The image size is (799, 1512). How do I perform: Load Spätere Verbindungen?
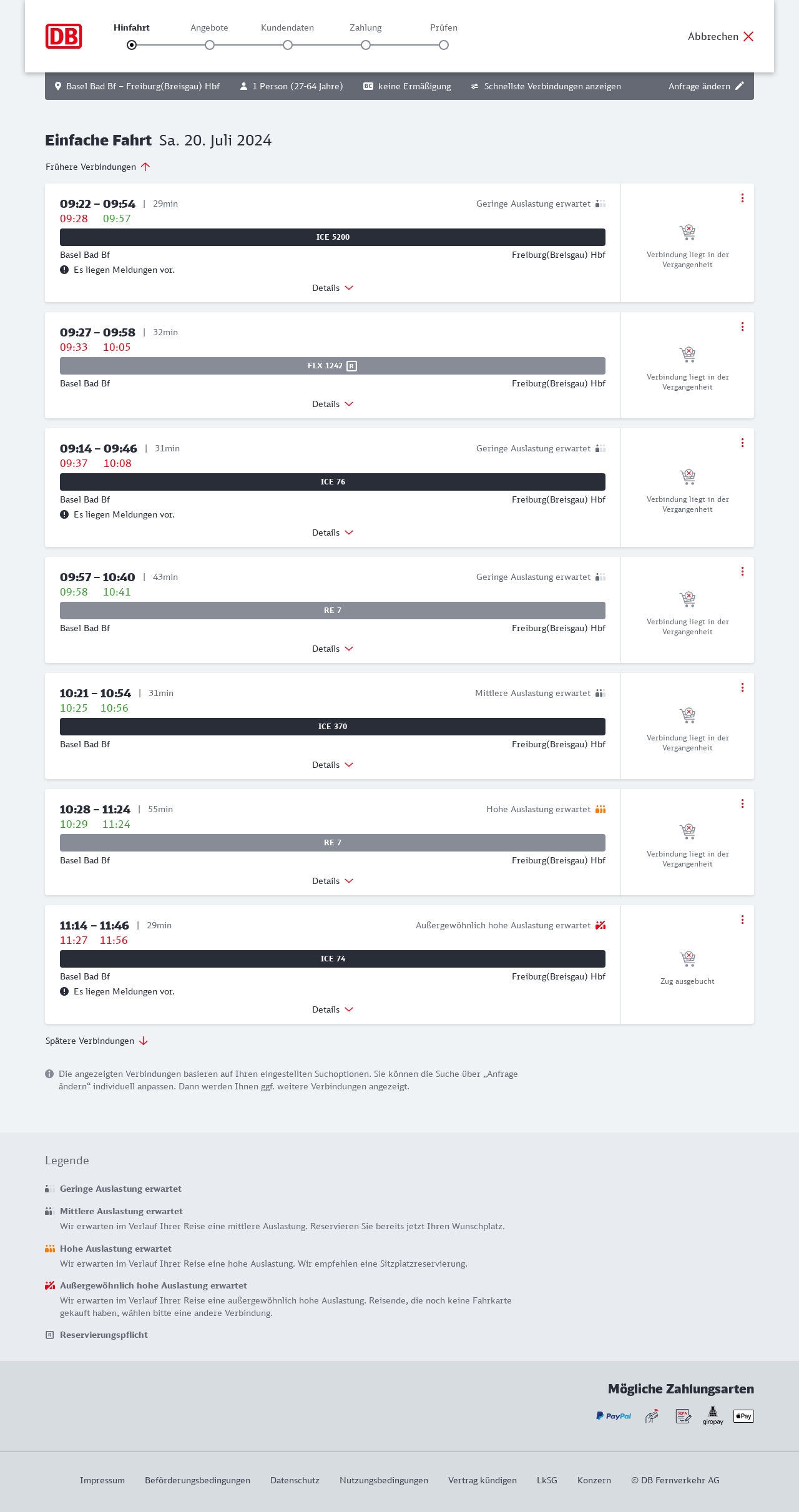(x=97, y=1041)
